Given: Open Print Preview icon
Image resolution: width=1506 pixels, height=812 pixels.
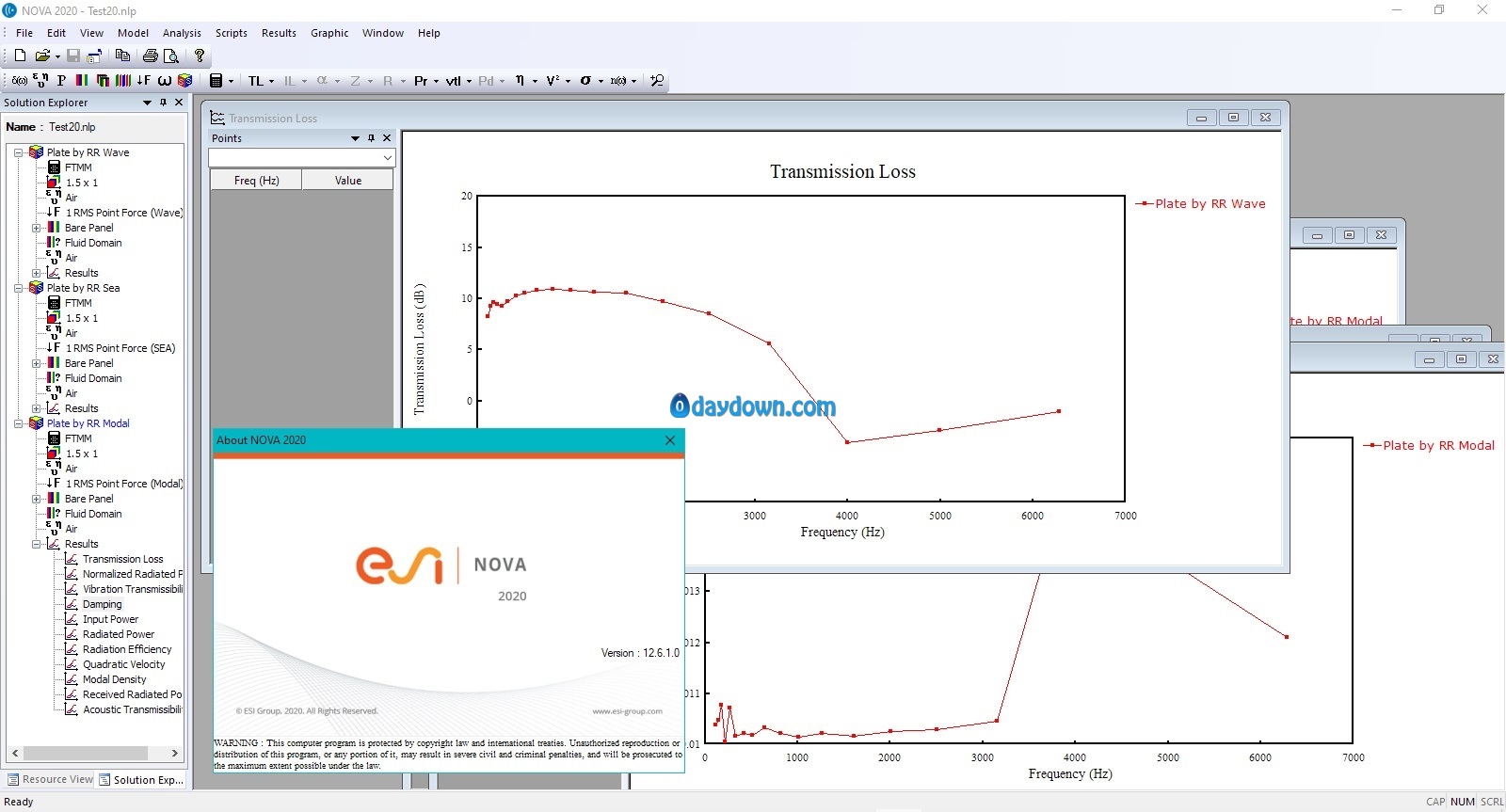Looking at the screenshot, I should point(171,56).
